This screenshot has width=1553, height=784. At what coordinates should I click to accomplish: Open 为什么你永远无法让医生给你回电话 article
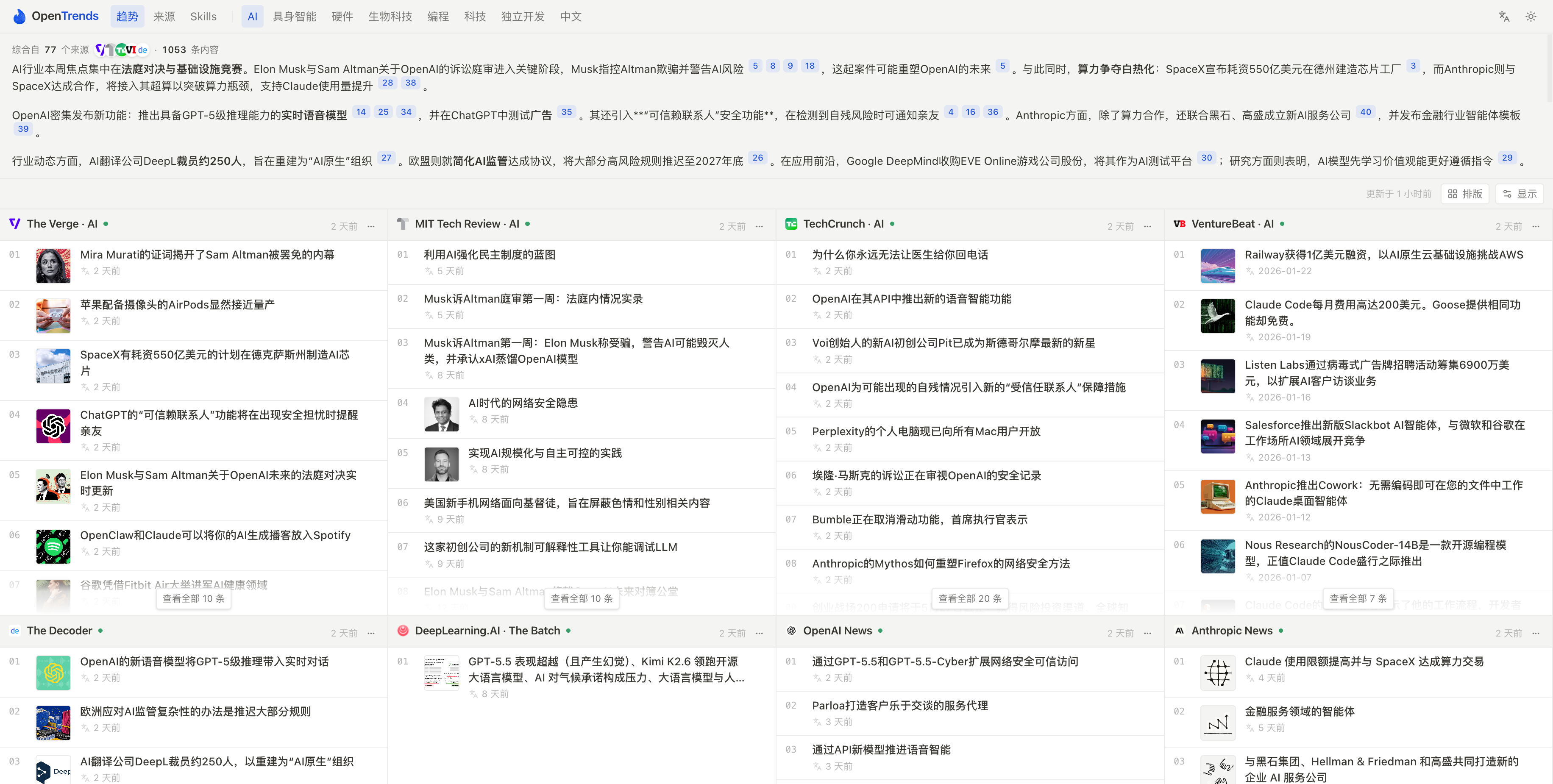[900, 254]
